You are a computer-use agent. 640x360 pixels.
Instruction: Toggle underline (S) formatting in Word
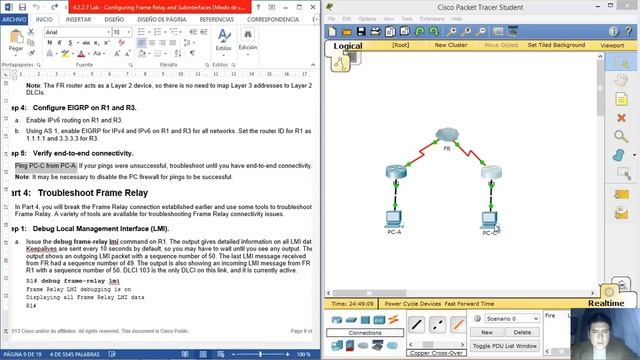point(70,42)
